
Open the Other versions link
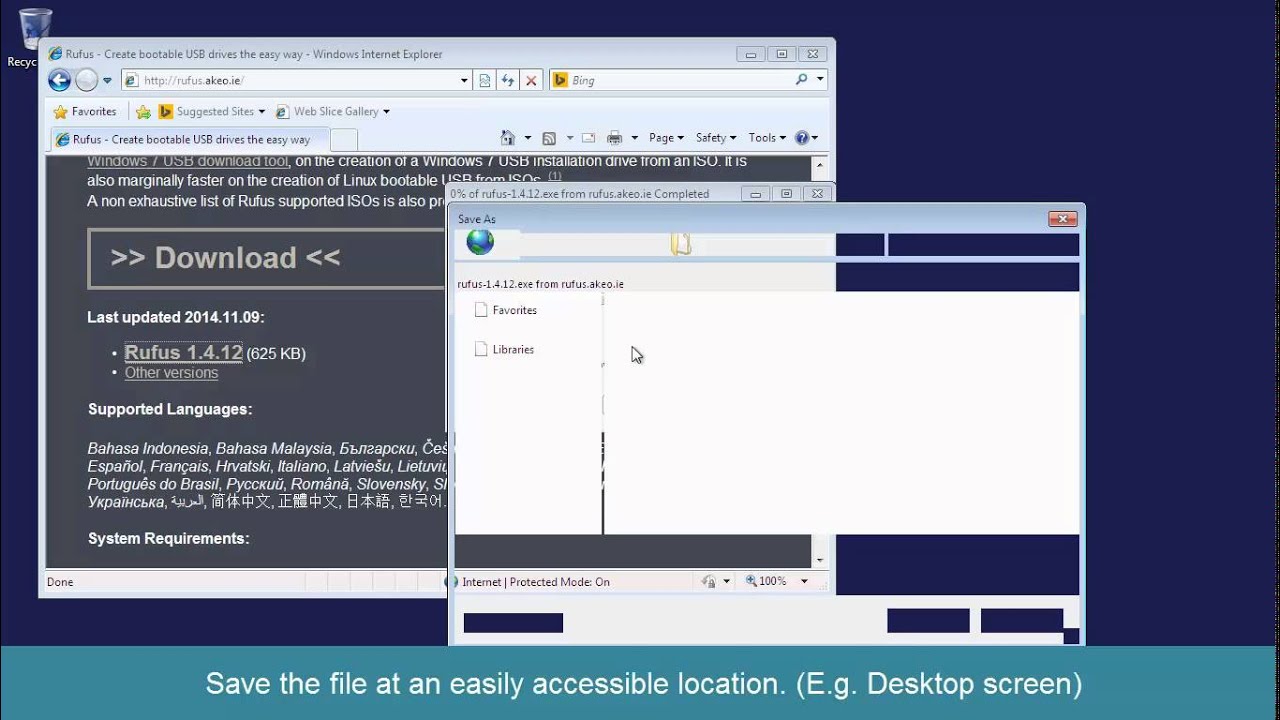171,373
